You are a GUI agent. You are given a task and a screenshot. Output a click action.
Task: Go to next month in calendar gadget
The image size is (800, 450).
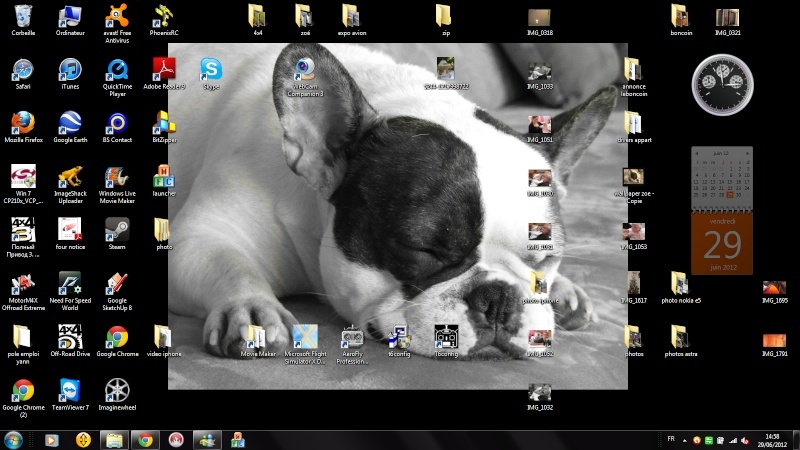point(747,153)
